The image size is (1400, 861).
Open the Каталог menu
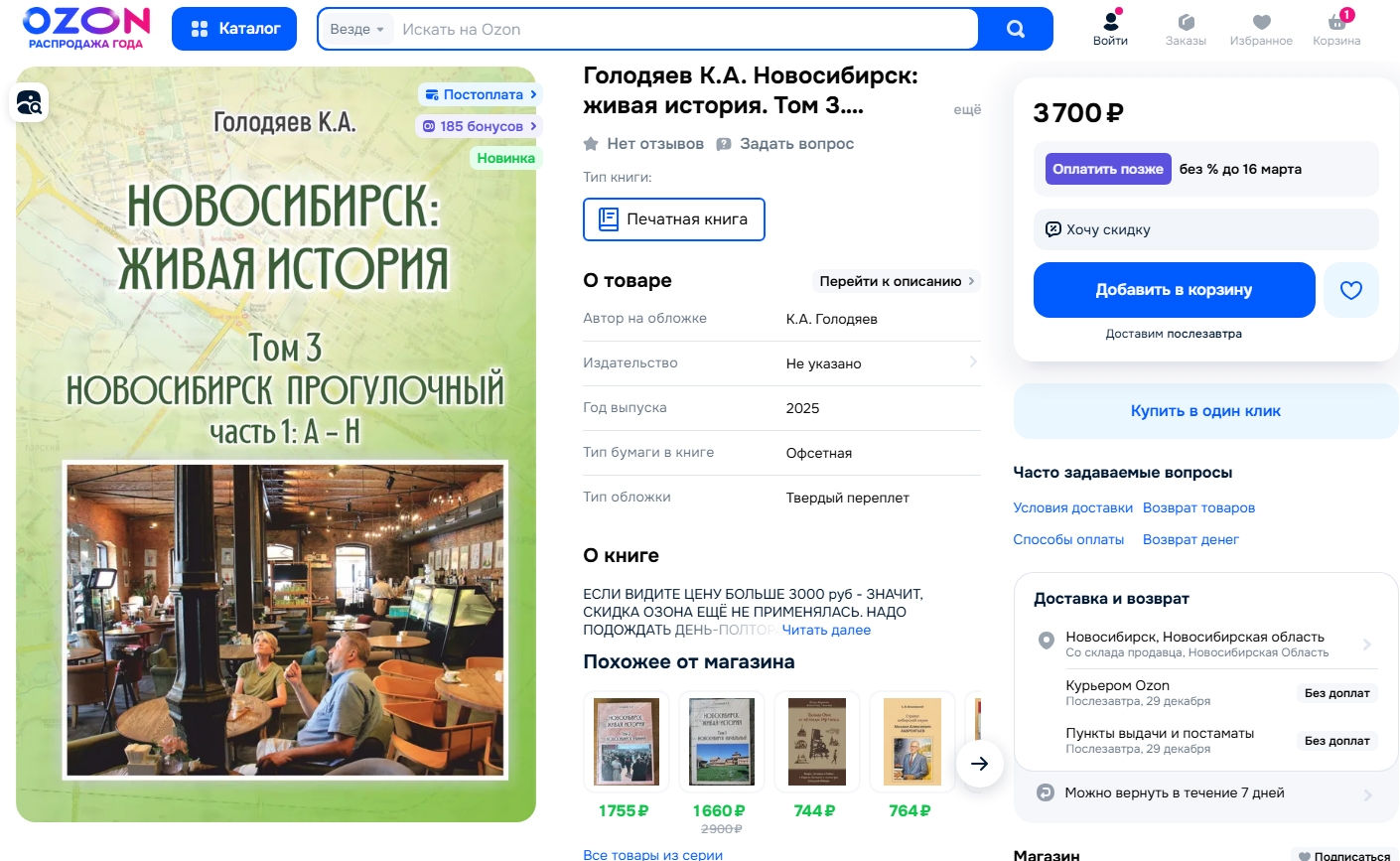coord(235,29)
